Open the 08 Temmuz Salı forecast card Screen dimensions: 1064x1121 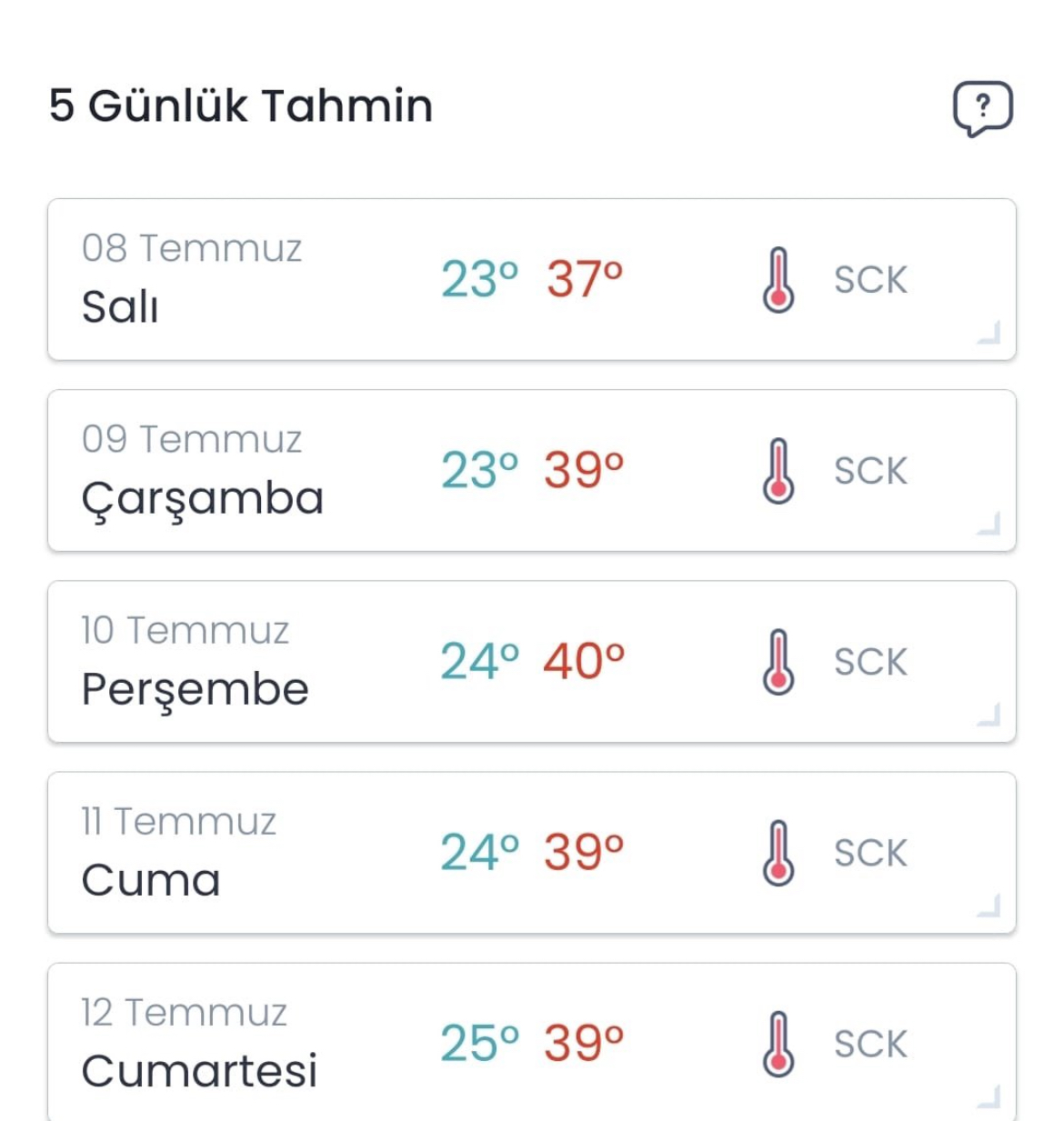coord(532,279)
